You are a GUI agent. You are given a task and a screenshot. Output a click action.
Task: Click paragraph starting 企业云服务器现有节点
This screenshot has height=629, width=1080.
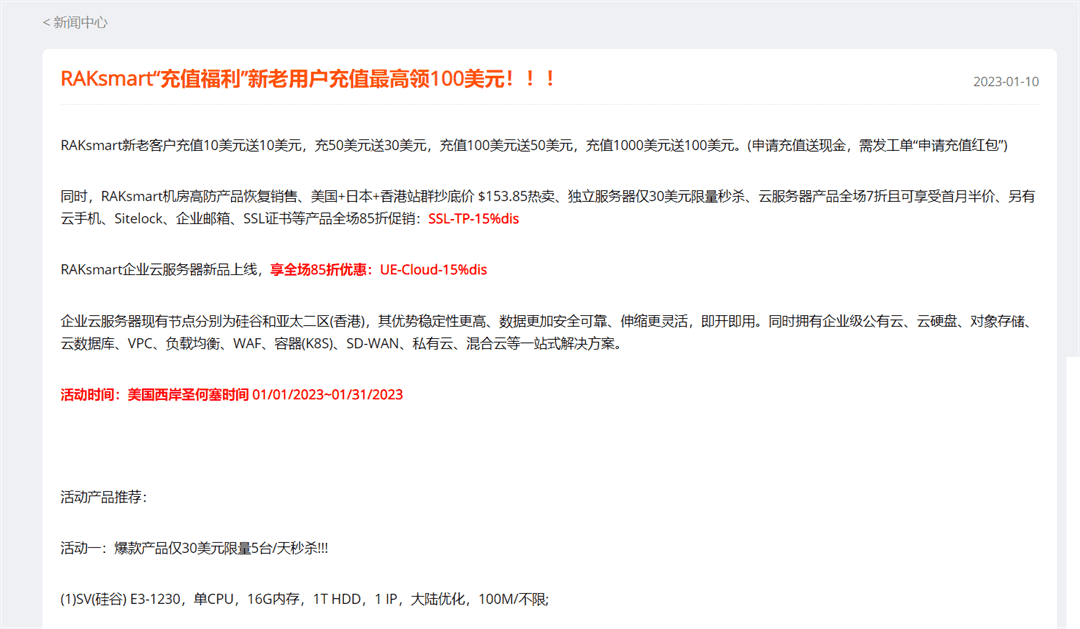(548, 333)
